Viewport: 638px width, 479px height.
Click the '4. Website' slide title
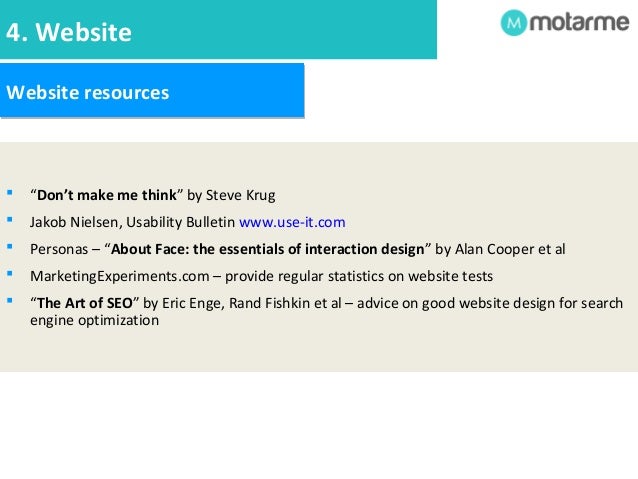[69, 32]
